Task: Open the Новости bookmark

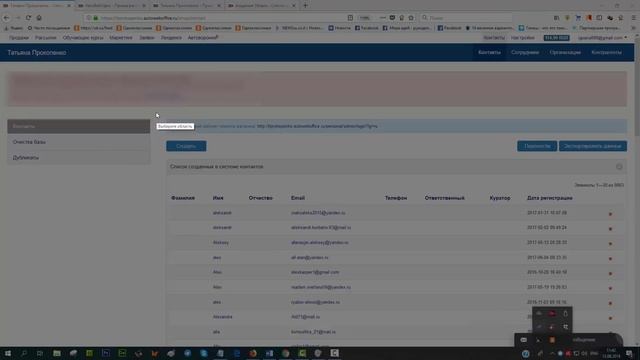Action: point(339,28)
